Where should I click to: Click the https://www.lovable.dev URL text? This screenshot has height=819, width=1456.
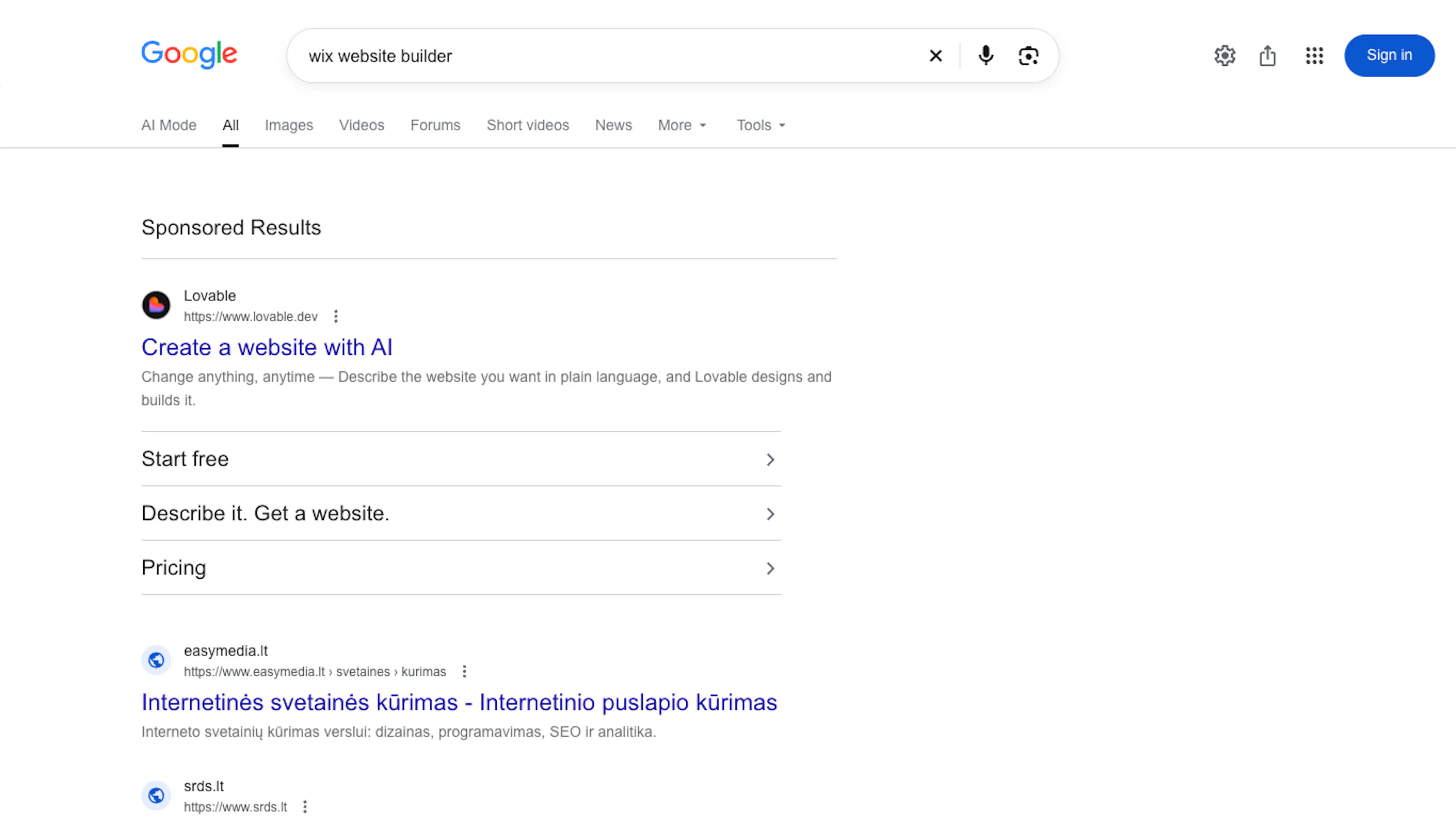[250, 316]
